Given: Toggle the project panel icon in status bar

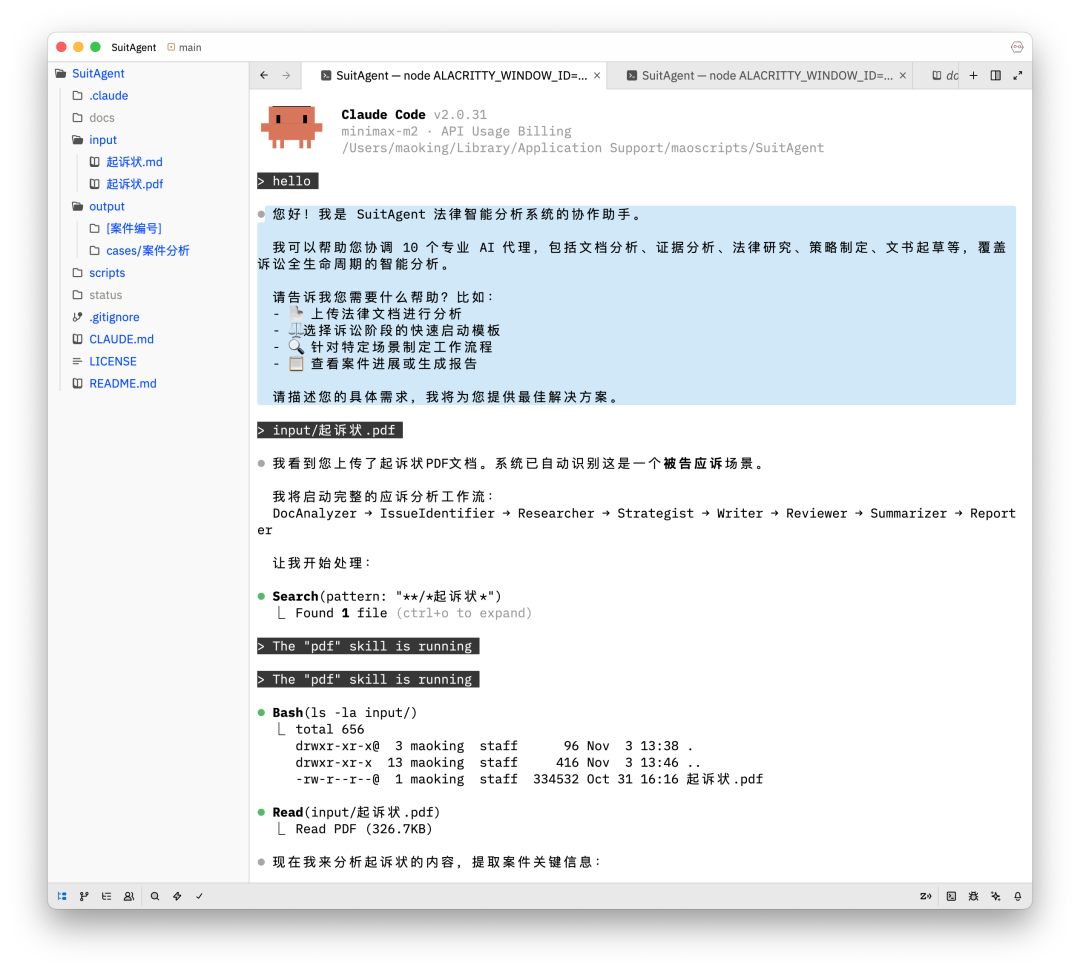Looking at the screenshot, I should click(62, 896).
